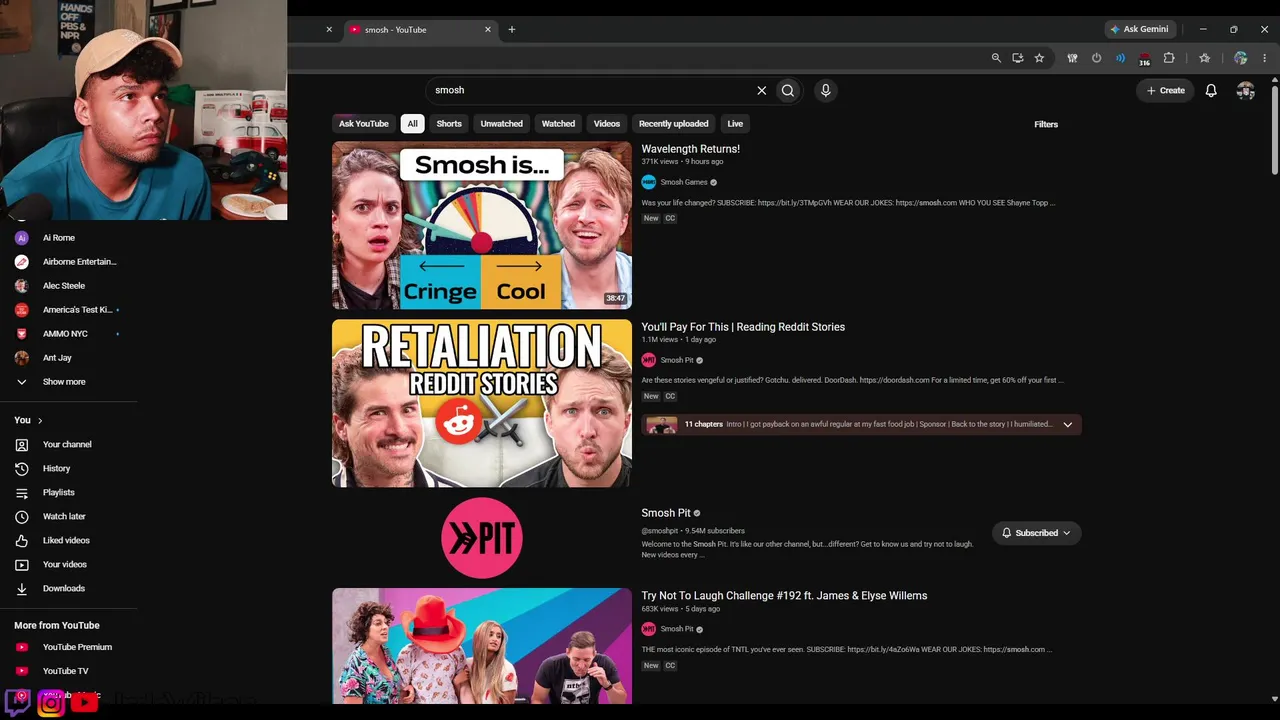Select the Shorts filter chip
The width and height of the screenshot is (1280, 720).
tap(449, 124)
